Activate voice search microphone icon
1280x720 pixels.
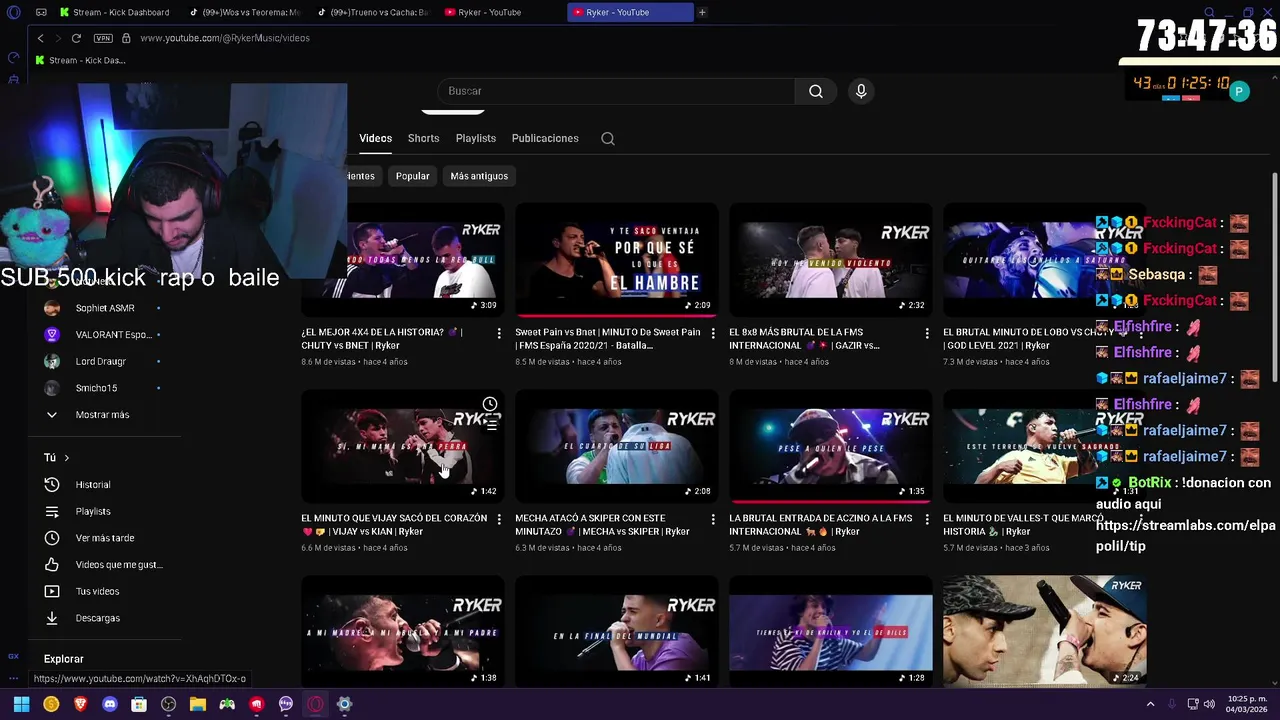click(861, 91)
